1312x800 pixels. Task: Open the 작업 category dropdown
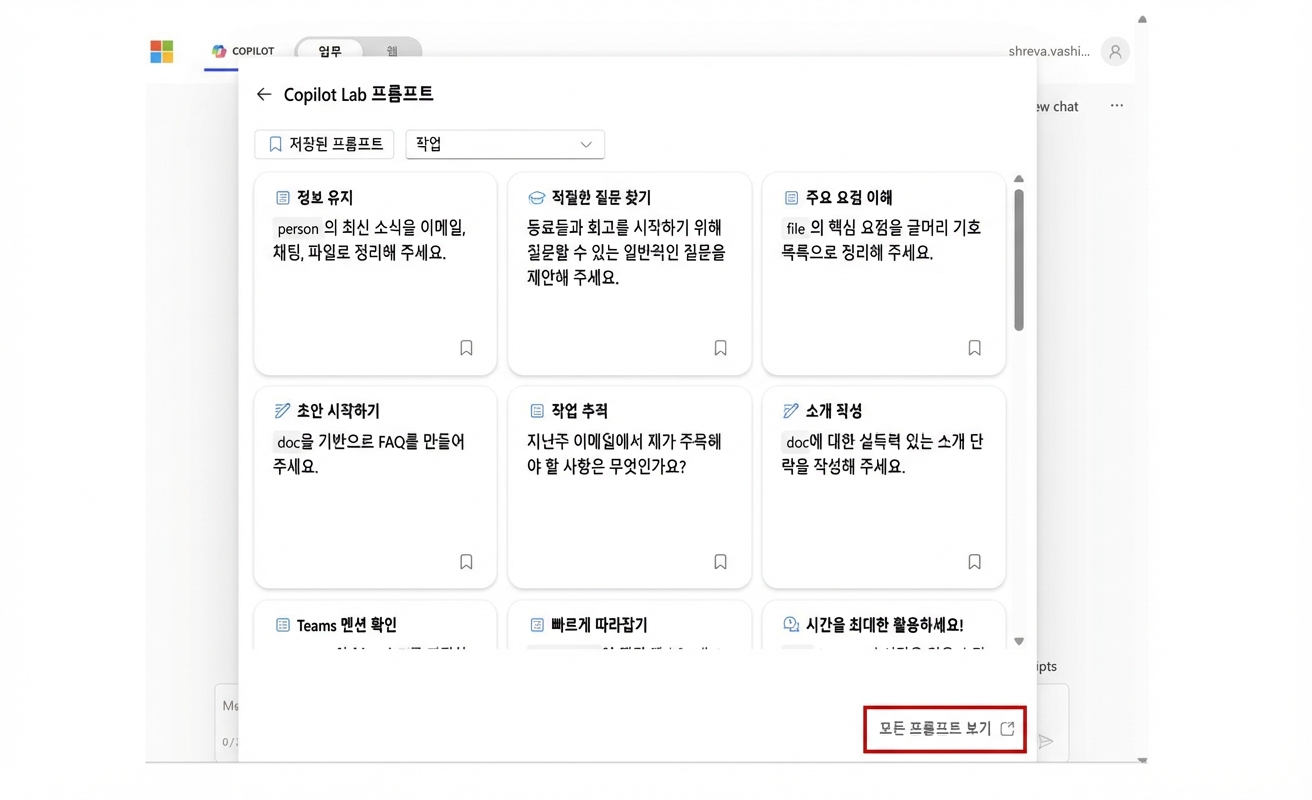pyautogui.click(x=505, y=144)
